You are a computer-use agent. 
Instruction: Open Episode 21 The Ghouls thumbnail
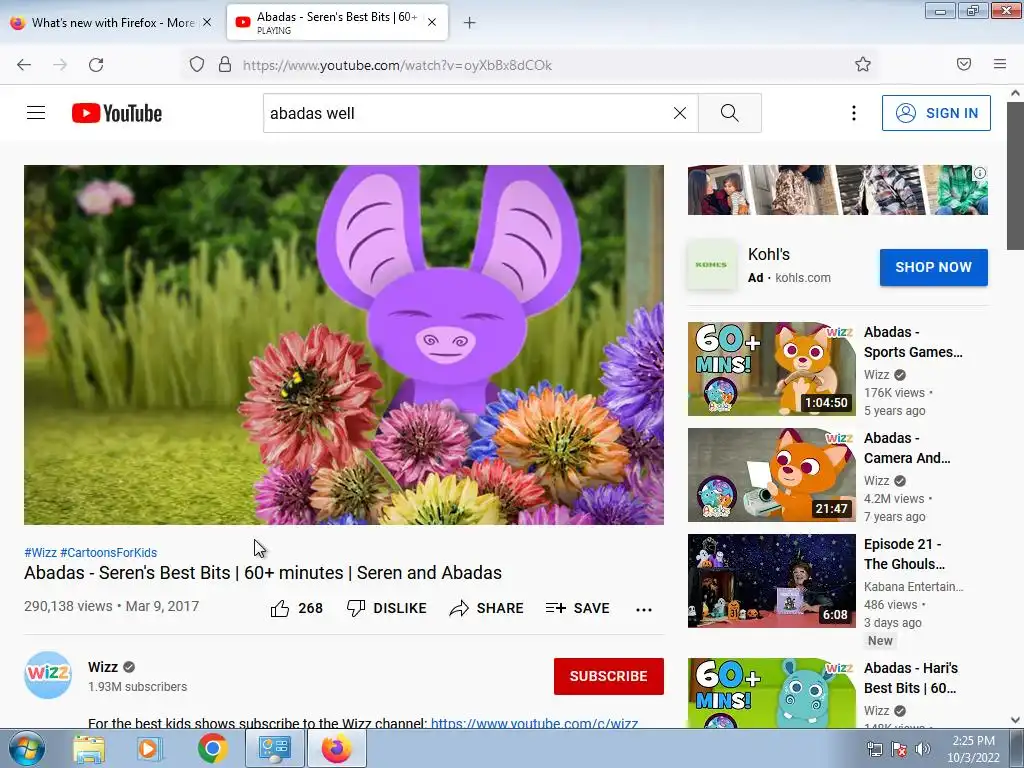(771, 581)
